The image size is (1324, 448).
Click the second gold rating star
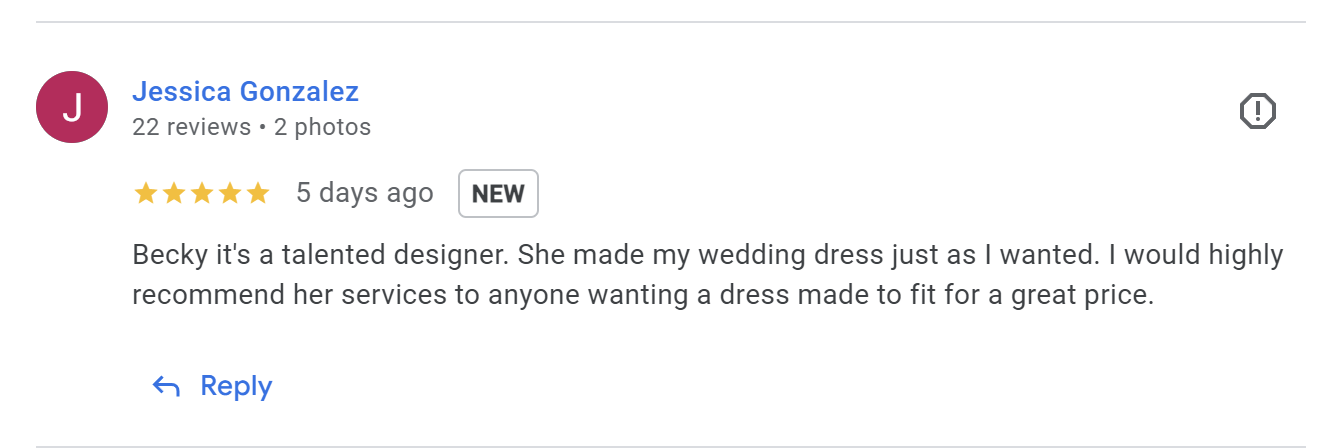click(174, 193)
